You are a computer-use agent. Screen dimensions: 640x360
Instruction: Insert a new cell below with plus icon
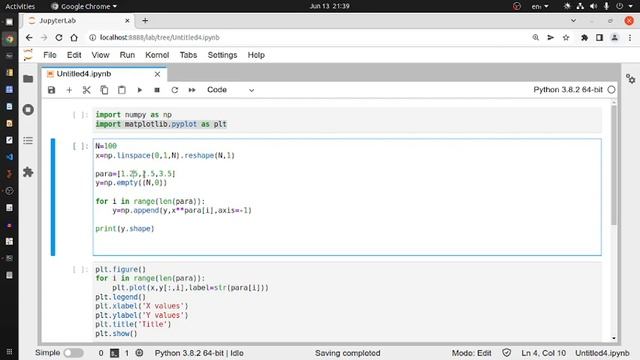pos(69,90)
